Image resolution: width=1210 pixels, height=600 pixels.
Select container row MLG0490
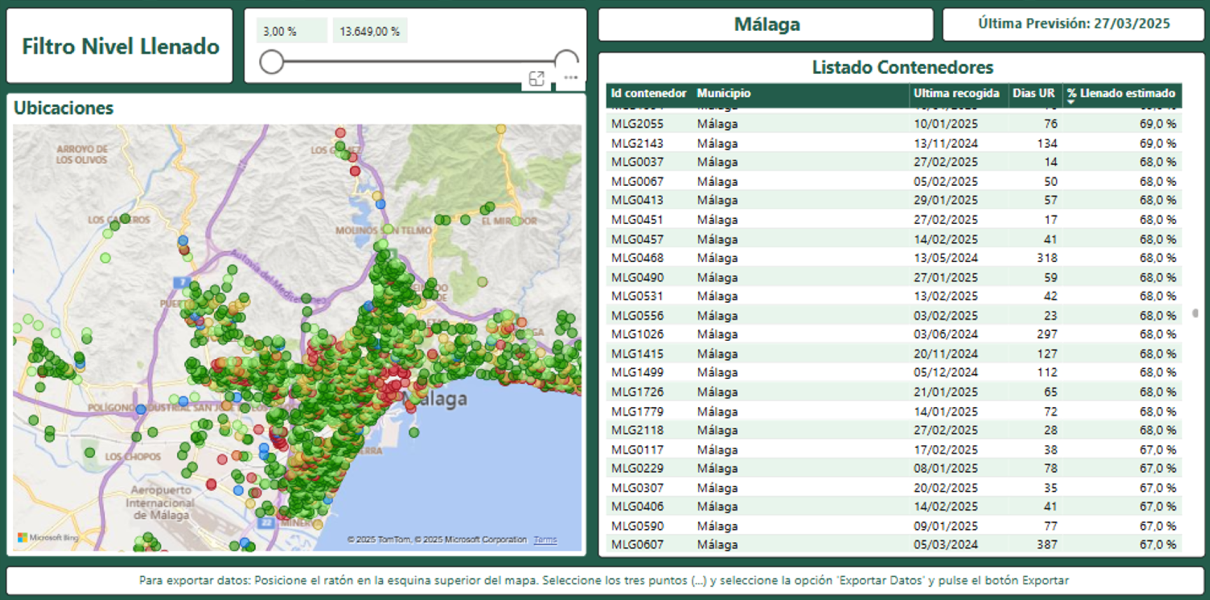[x=895, y=277]
